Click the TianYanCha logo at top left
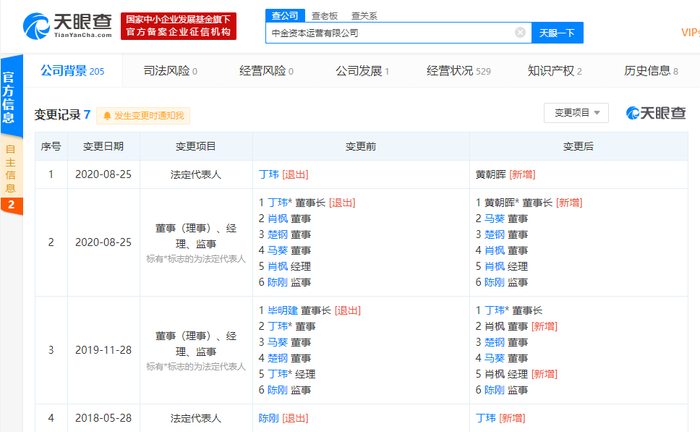 click(x=68, y=26)
